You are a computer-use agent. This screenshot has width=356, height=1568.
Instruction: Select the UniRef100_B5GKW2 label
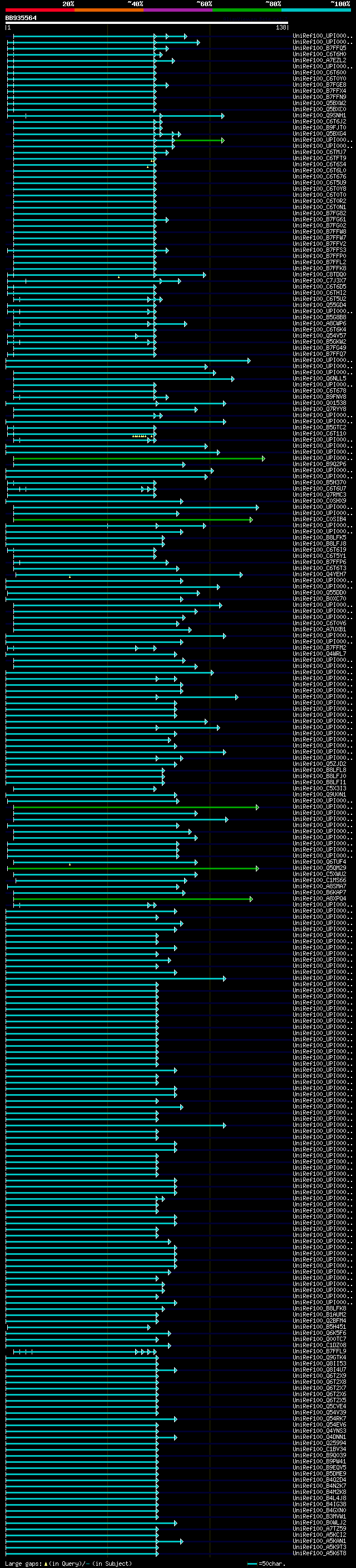pyautogui.click(x=319, y=342)
